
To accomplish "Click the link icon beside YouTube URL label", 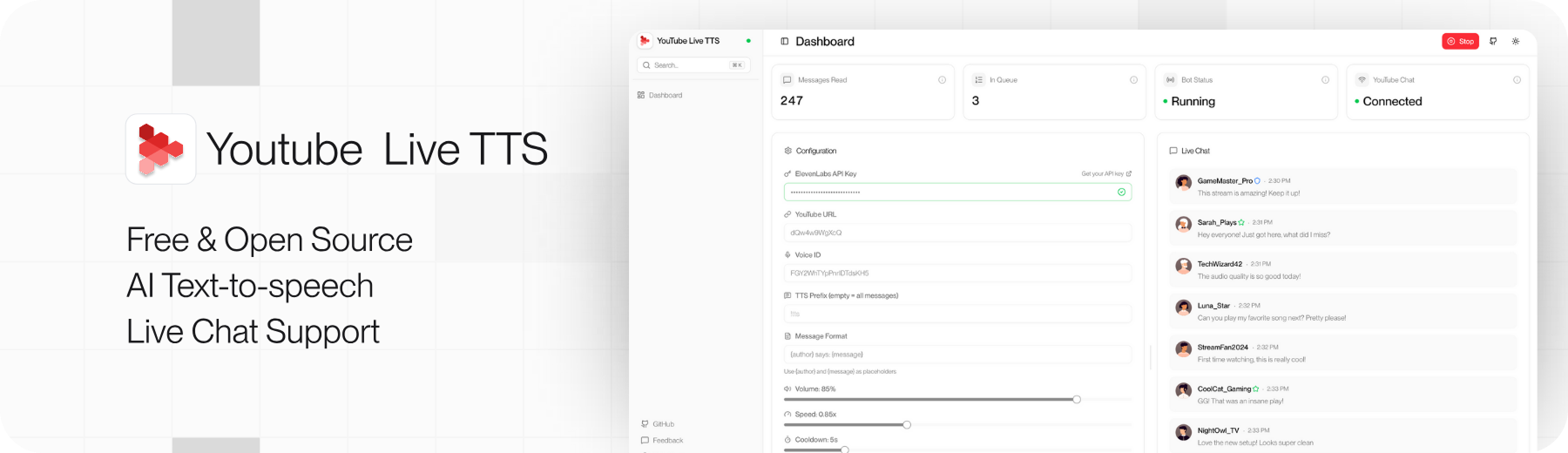I will tap(787, 214).
